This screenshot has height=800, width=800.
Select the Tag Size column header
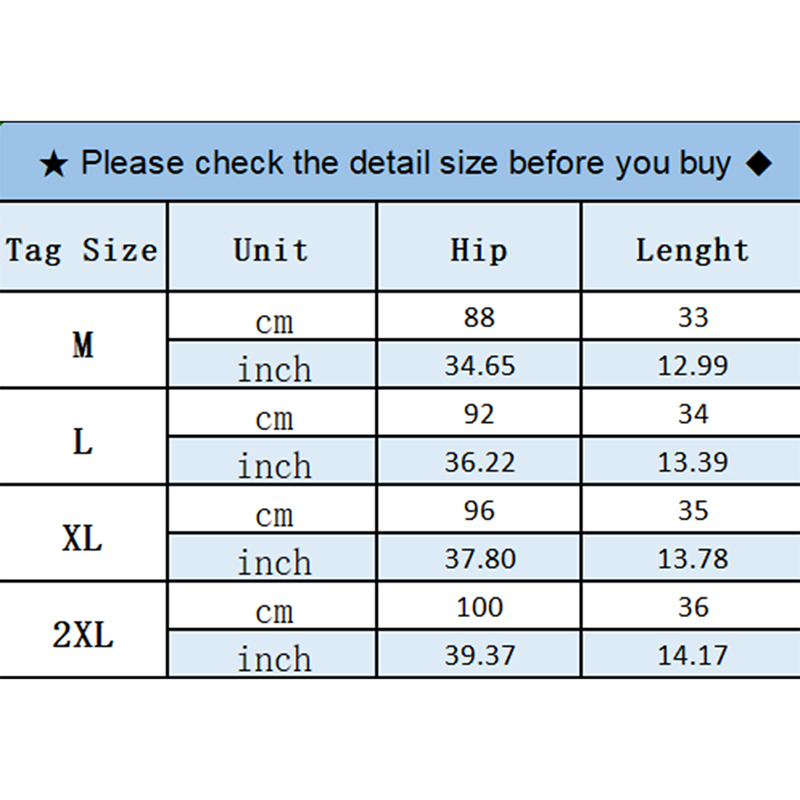click(x=82, y=249)
